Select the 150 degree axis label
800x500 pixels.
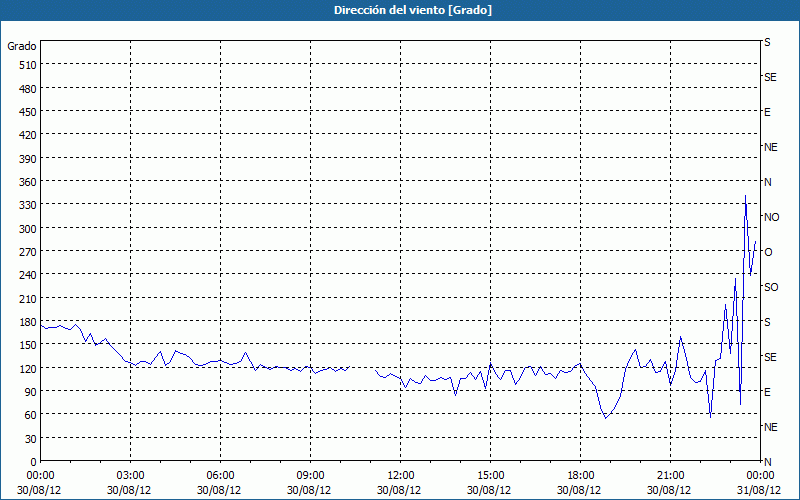pyautogui.click(x=29, y=345)
